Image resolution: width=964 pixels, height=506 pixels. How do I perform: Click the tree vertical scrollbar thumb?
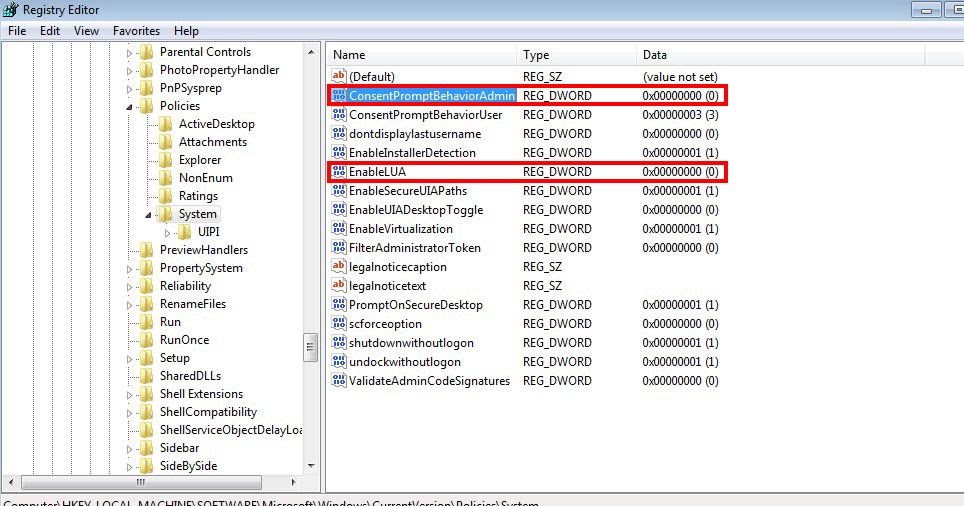(x=310, y=347)
